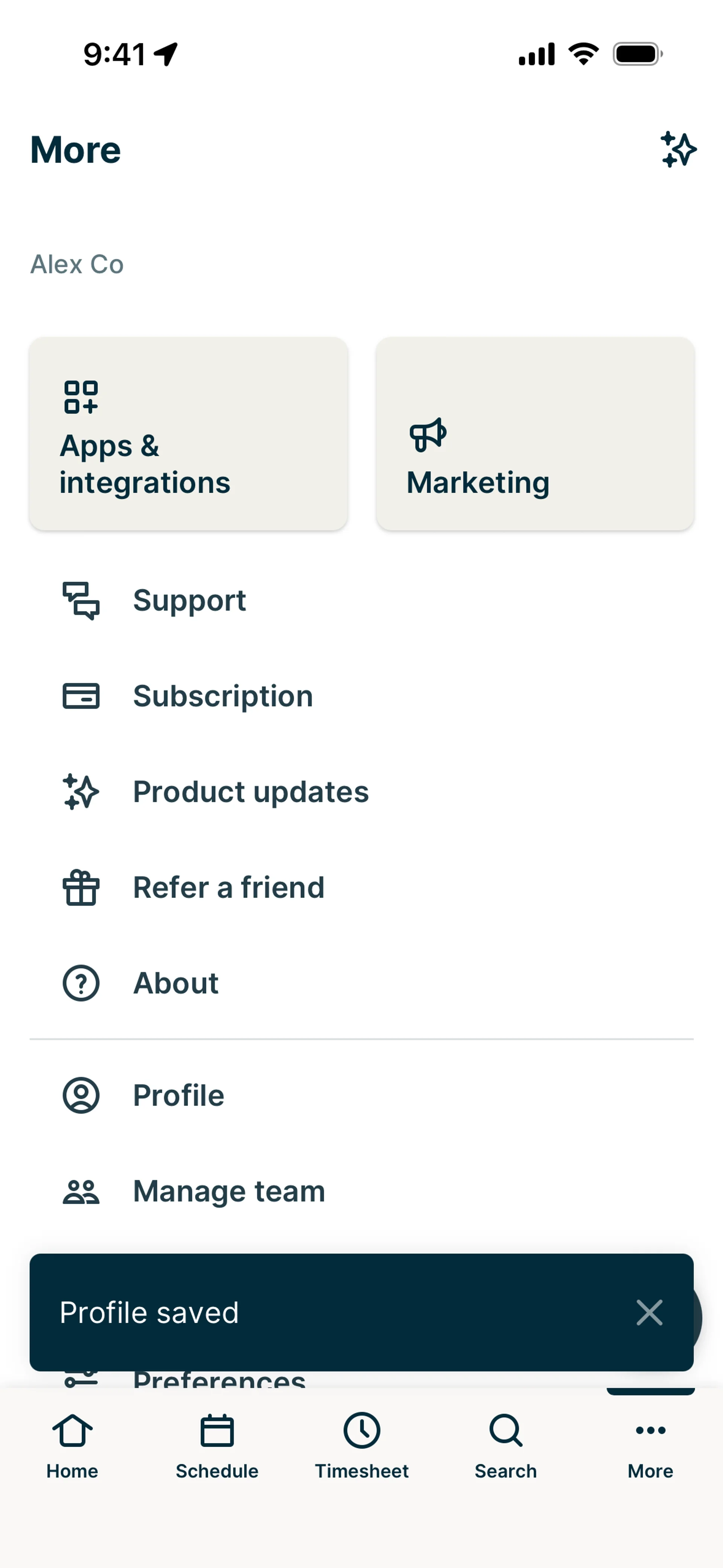Select the More tab in bottom bar
The width and height of the screenshot is (723, 1568).
click(650, 1446)
